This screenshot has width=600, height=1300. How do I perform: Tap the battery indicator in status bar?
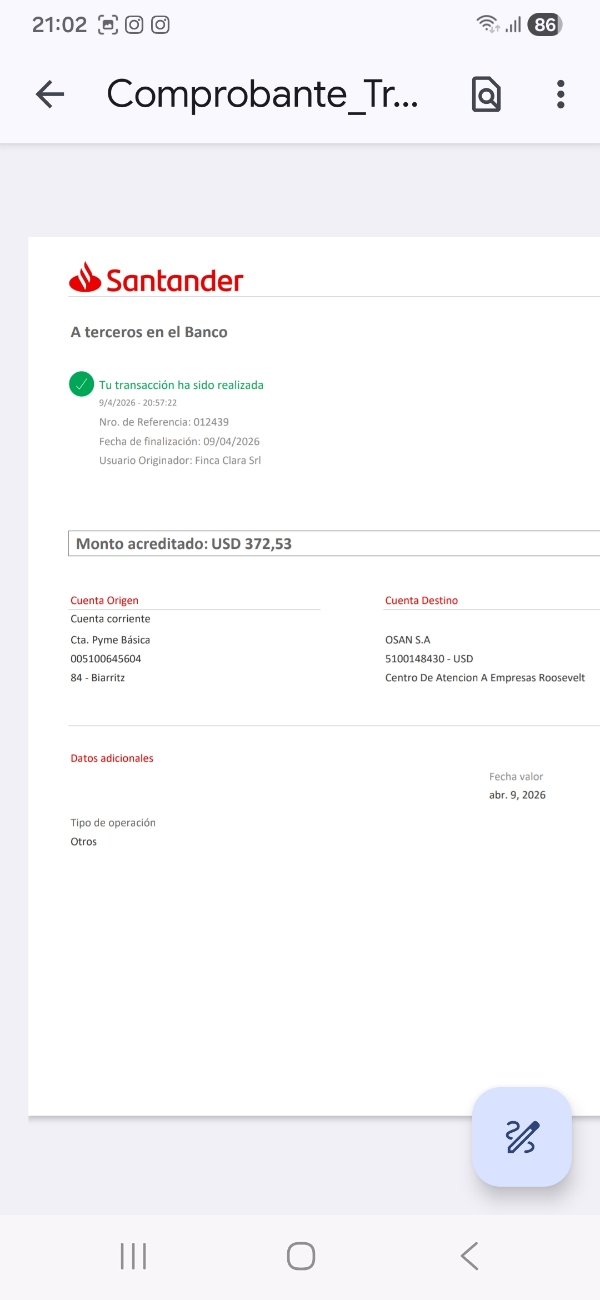(x=544, y=25)
